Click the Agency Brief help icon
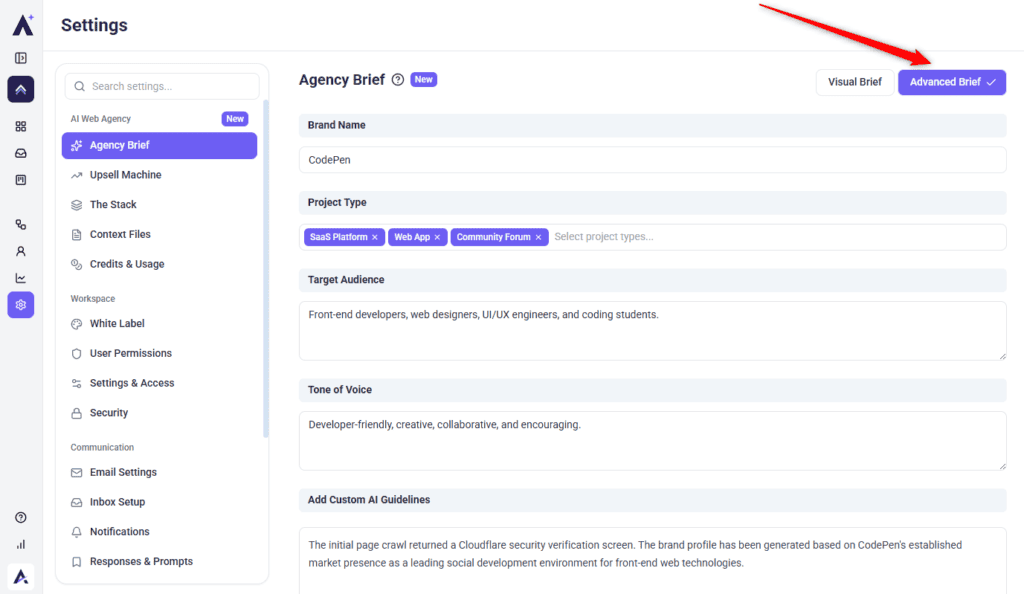 398,80
